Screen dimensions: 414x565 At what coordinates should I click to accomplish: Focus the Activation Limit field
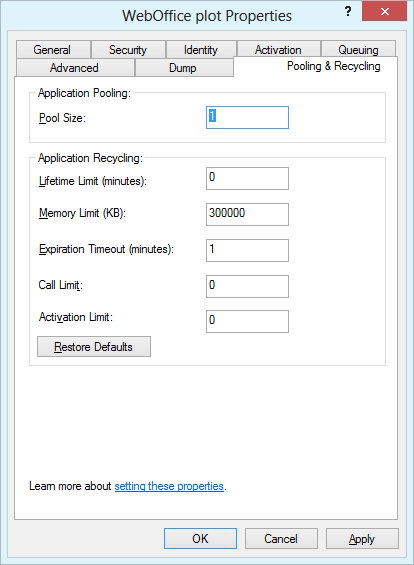click(247, 321)
